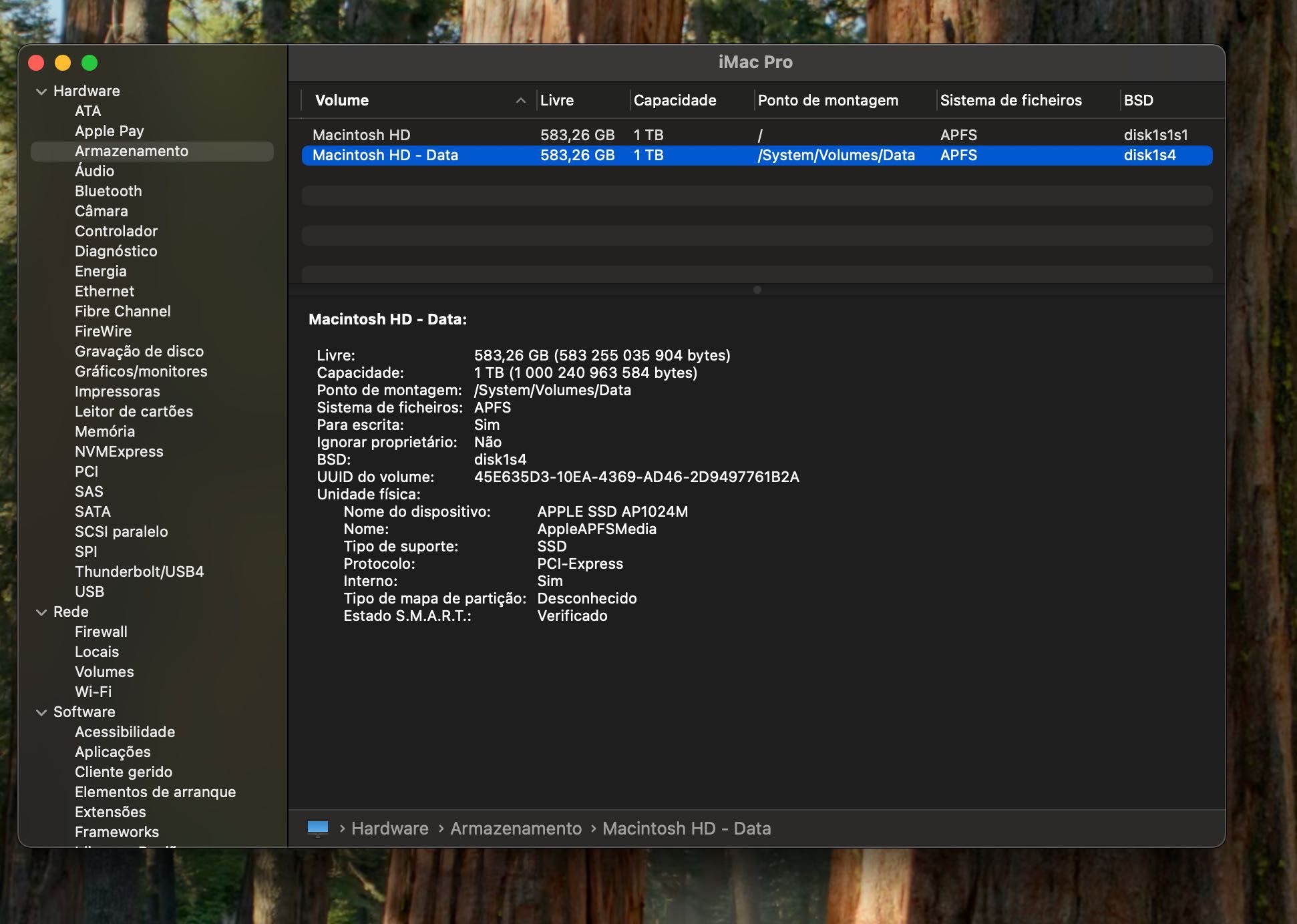Open Leitor de cartões entry
The width and height of the screenshot is (1297, 924).
pos(134,411)
